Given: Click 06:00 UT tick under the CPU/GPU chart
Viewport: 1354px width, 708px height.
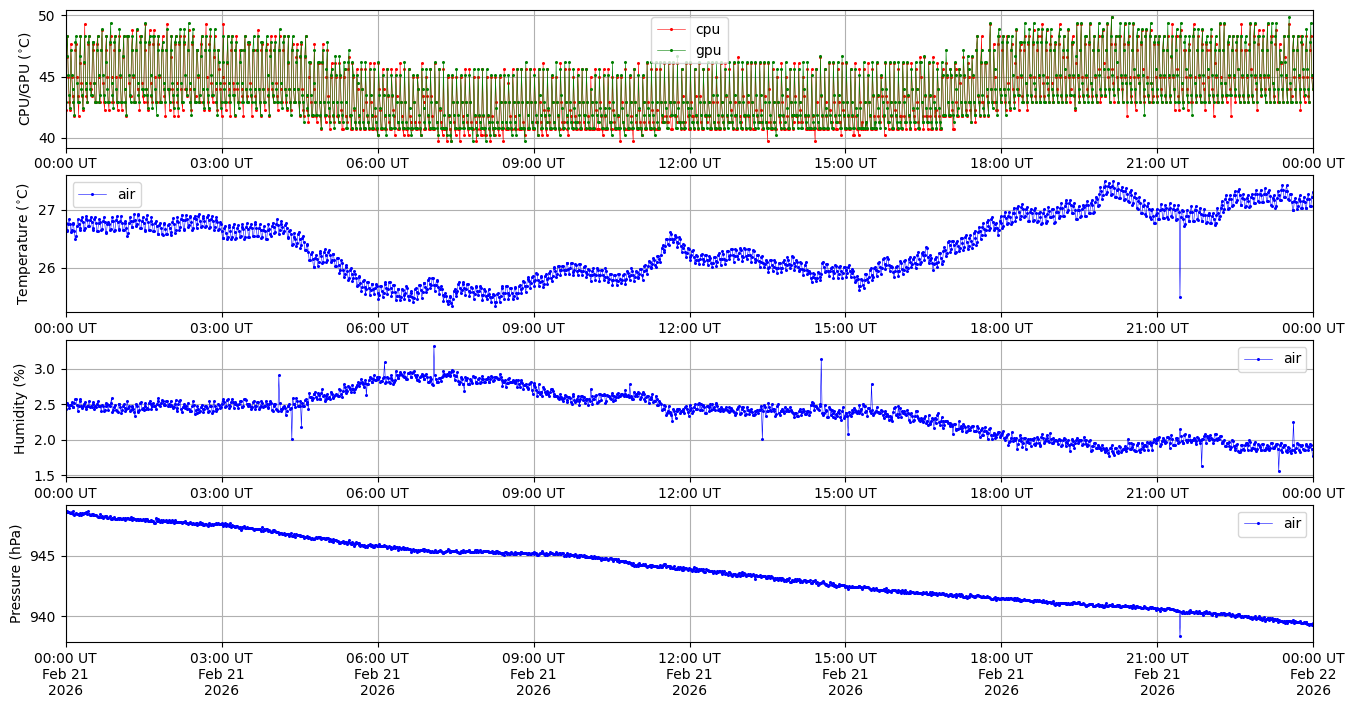Looking at the screenshot, I should click(x=377, y=163).
